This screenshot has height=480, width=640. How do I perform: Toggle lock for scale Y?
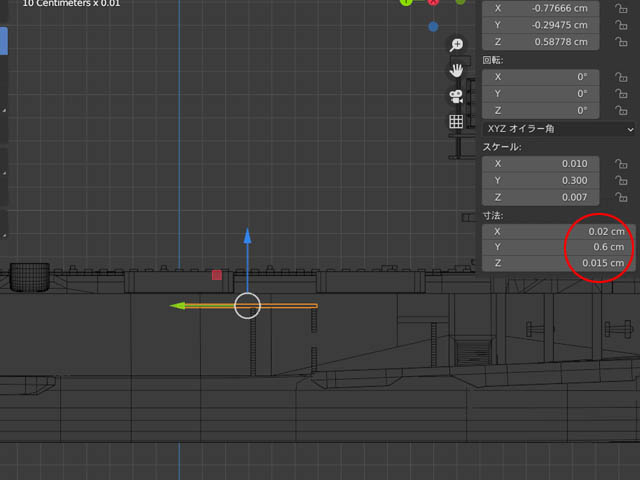tap(621, 180)
